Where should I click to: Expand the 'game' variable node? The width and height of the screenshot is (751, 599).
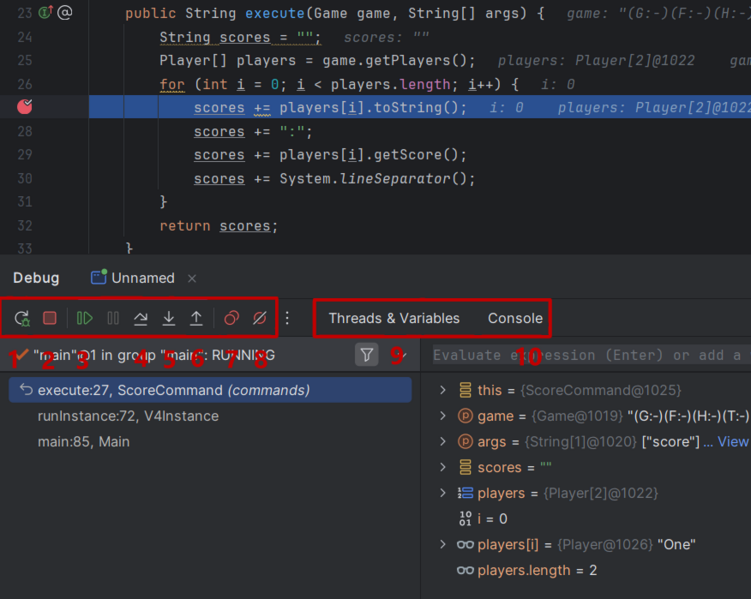[443, 416]
